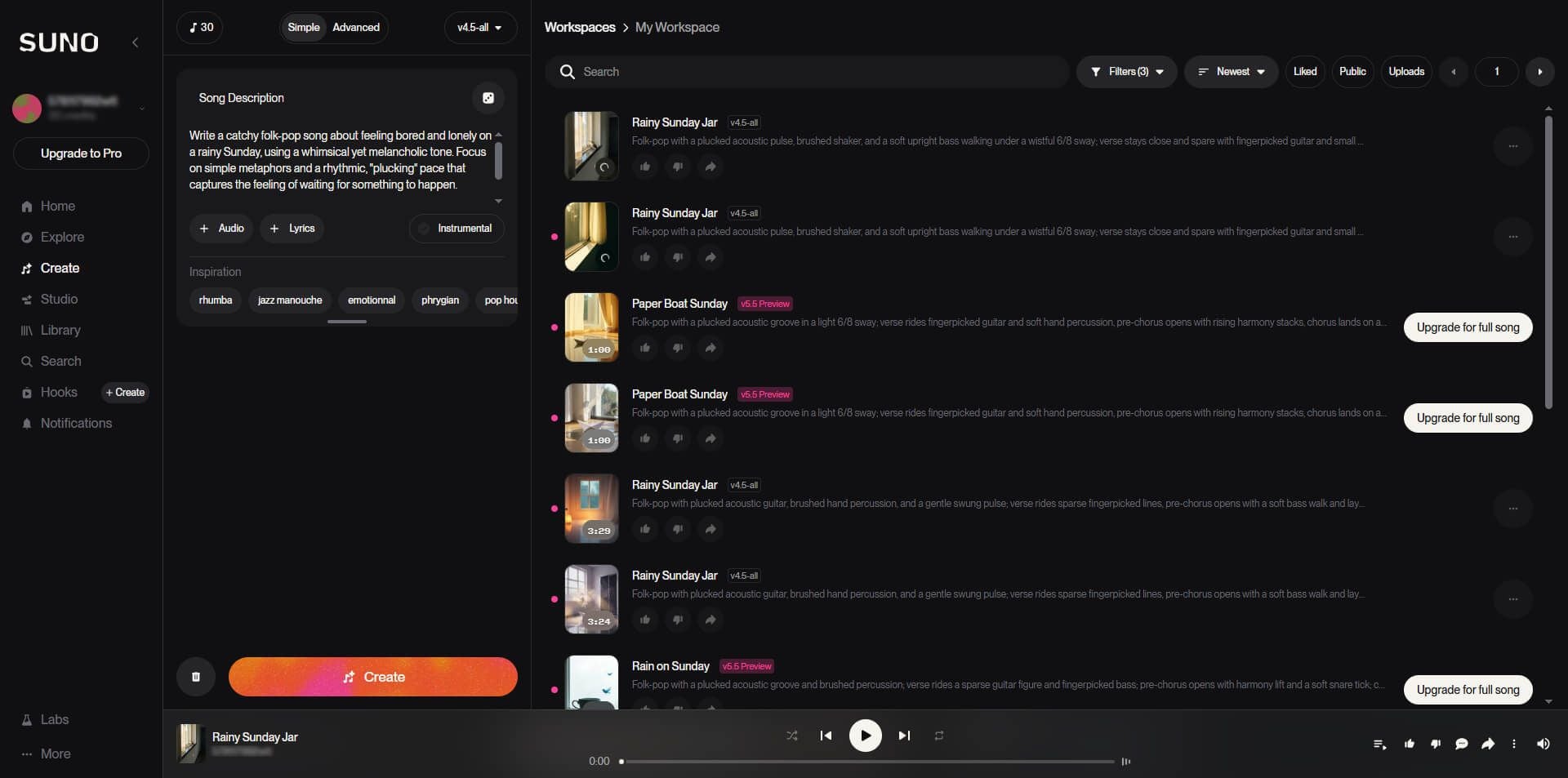Open the Studio section
Viewport: 1568px width, 778px height.
coord(50,299)
